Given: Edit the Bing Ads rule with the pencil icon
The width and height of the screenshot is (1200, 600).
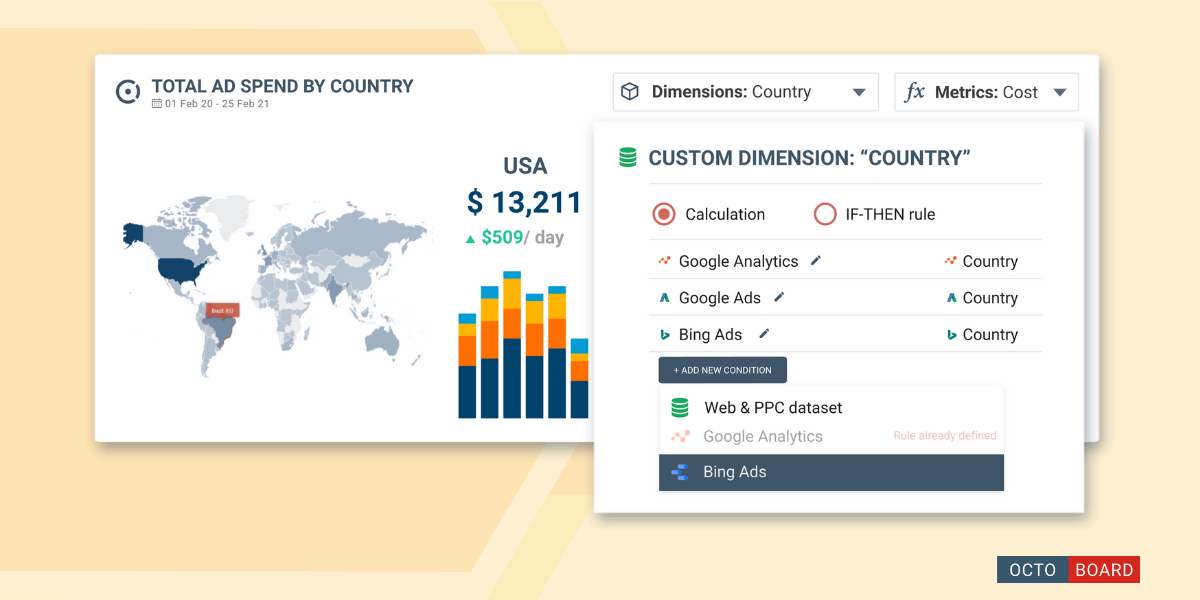Looking at the screenshot, I should click(764, 333).
